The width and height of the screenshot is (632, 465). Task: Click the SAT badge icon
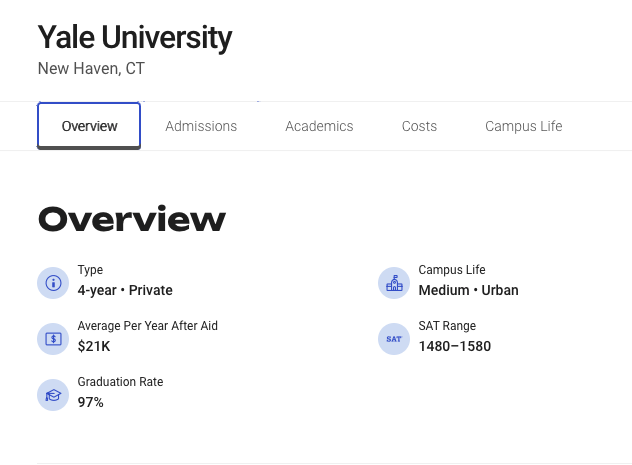pos(394,339)
